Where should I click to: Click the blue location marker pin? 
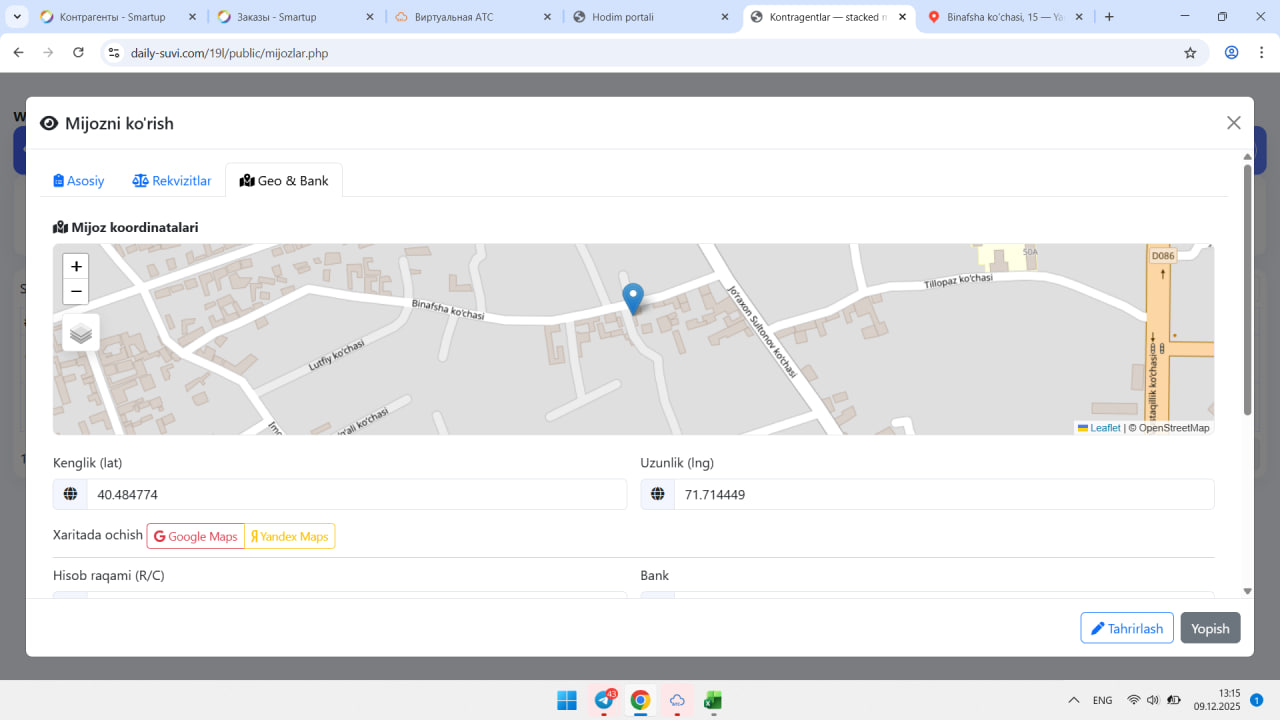click(633, 297)
